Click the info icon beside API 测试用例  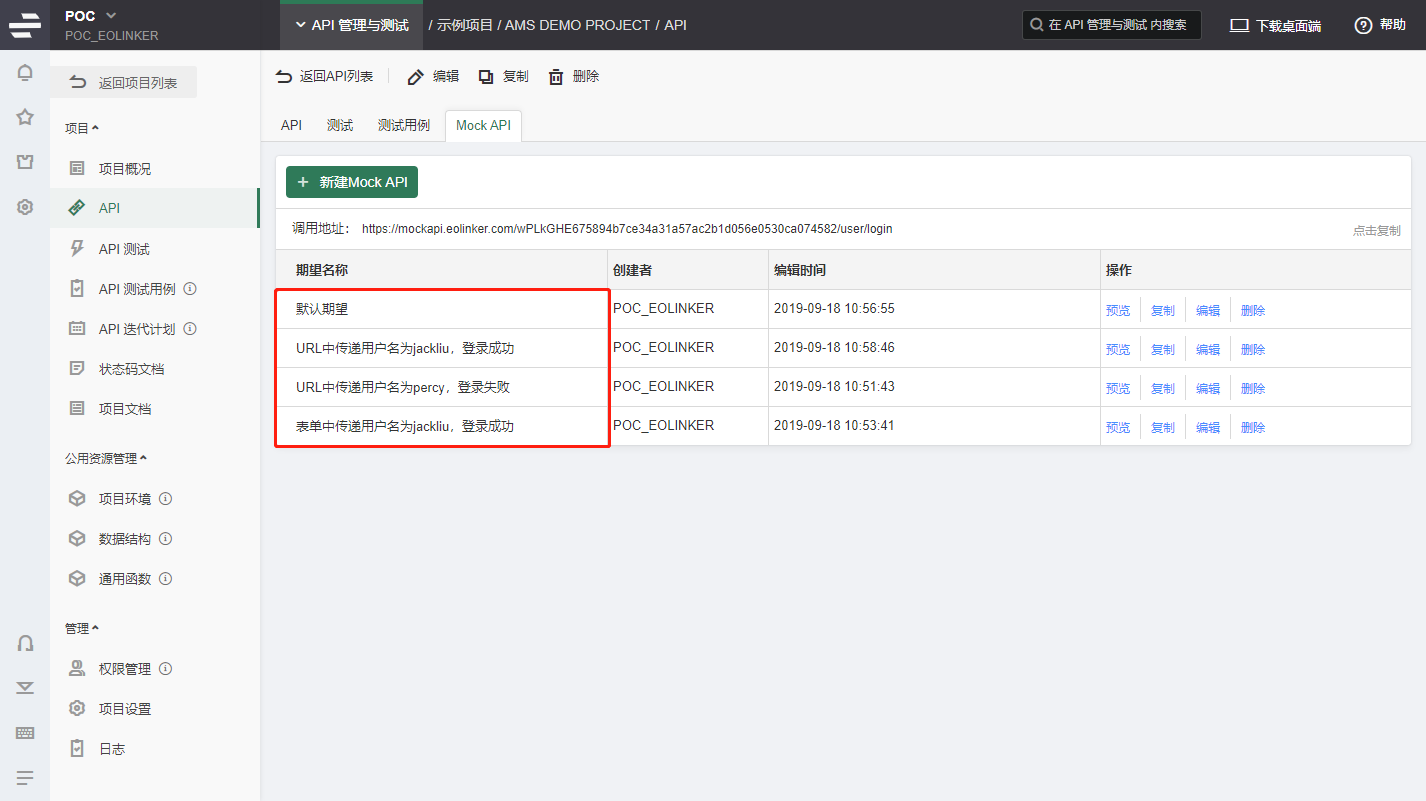(190, 289)
